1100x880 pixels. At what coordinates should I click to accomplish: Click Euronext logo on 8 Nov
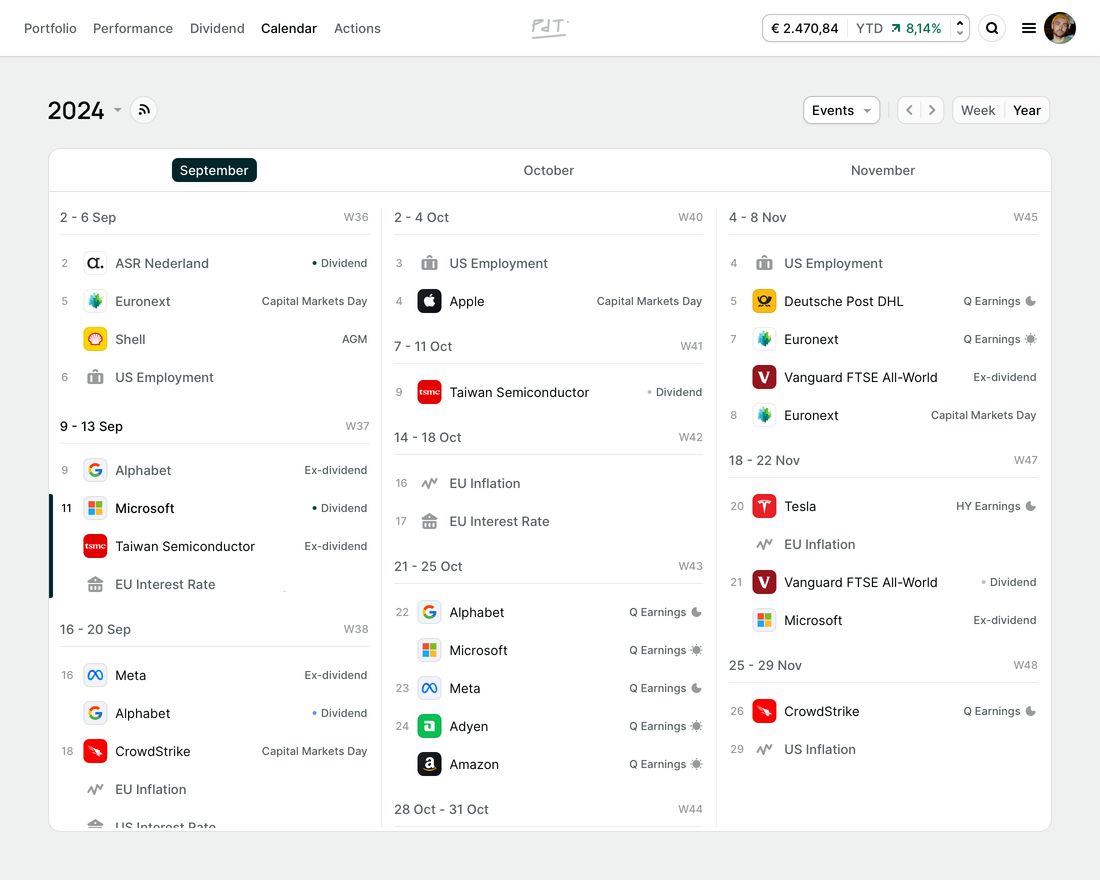point(764,415)
